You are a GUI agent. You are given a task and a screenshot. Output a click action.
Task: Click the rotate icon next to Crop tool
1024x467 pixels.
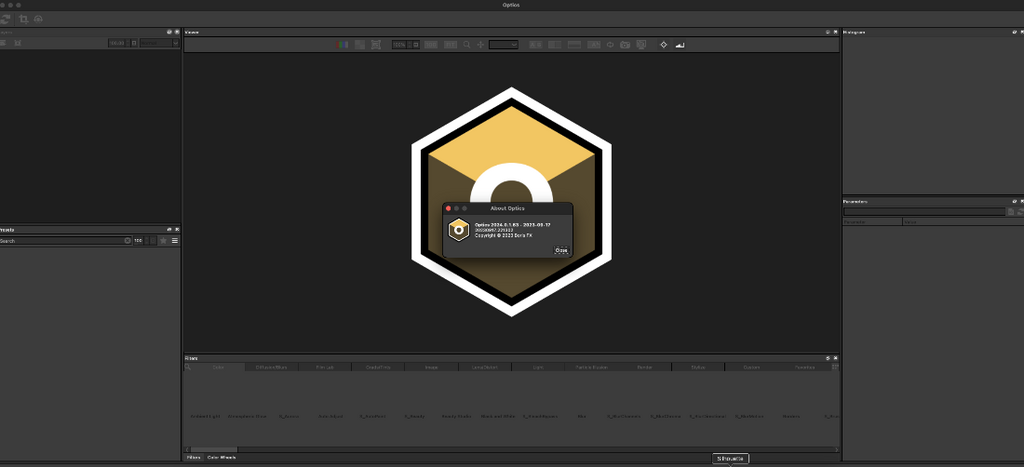[39, 19]
